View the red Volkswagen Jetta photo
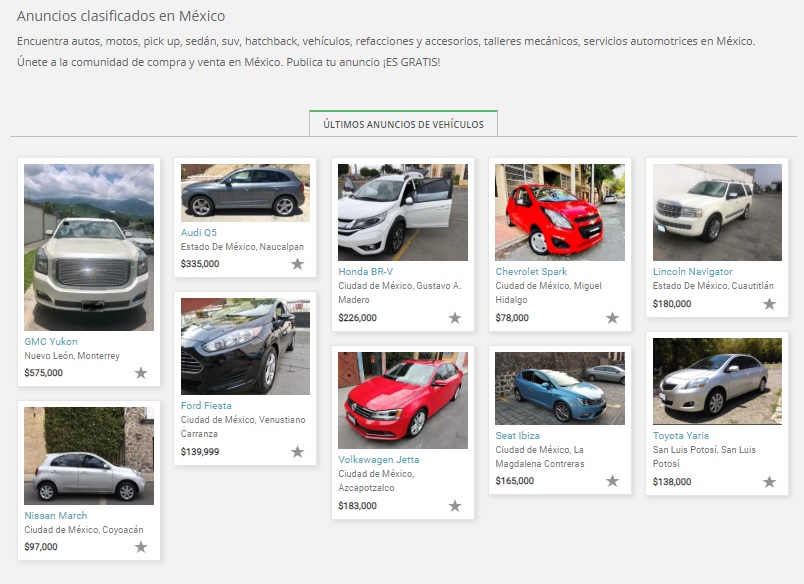Viewport: 804px width, 584px height. click(x=403, y=400)
